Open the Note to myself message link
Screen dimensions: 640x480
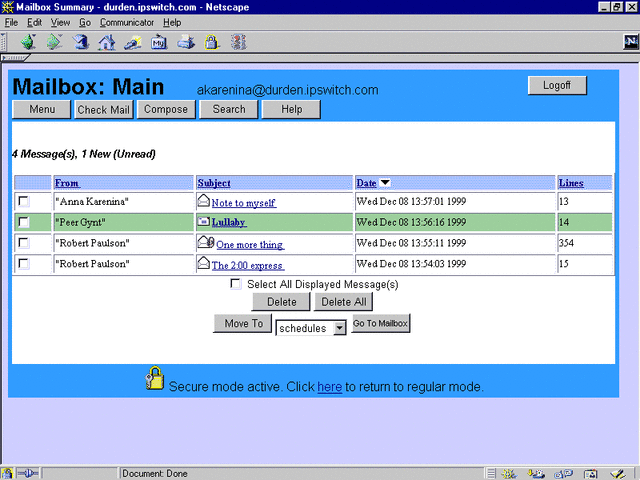pos(244,202)
